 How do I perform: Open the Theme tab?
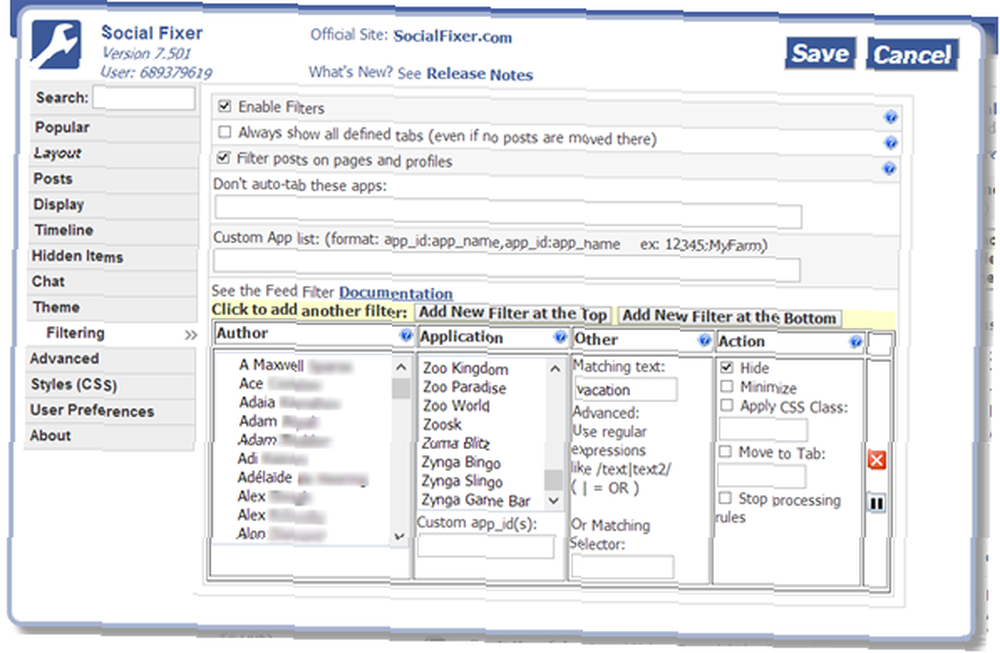112,307
